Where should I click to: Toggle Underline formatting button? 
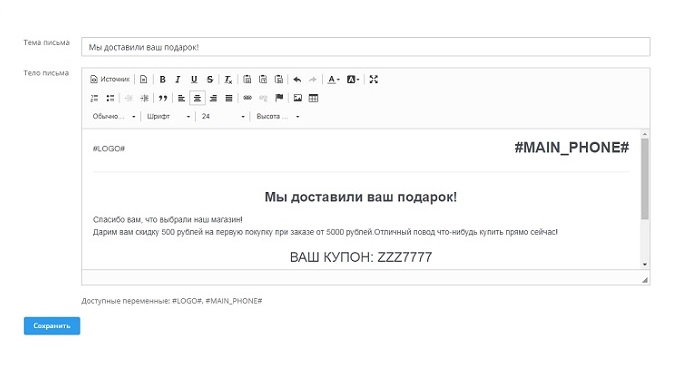(x=194, y=80)
